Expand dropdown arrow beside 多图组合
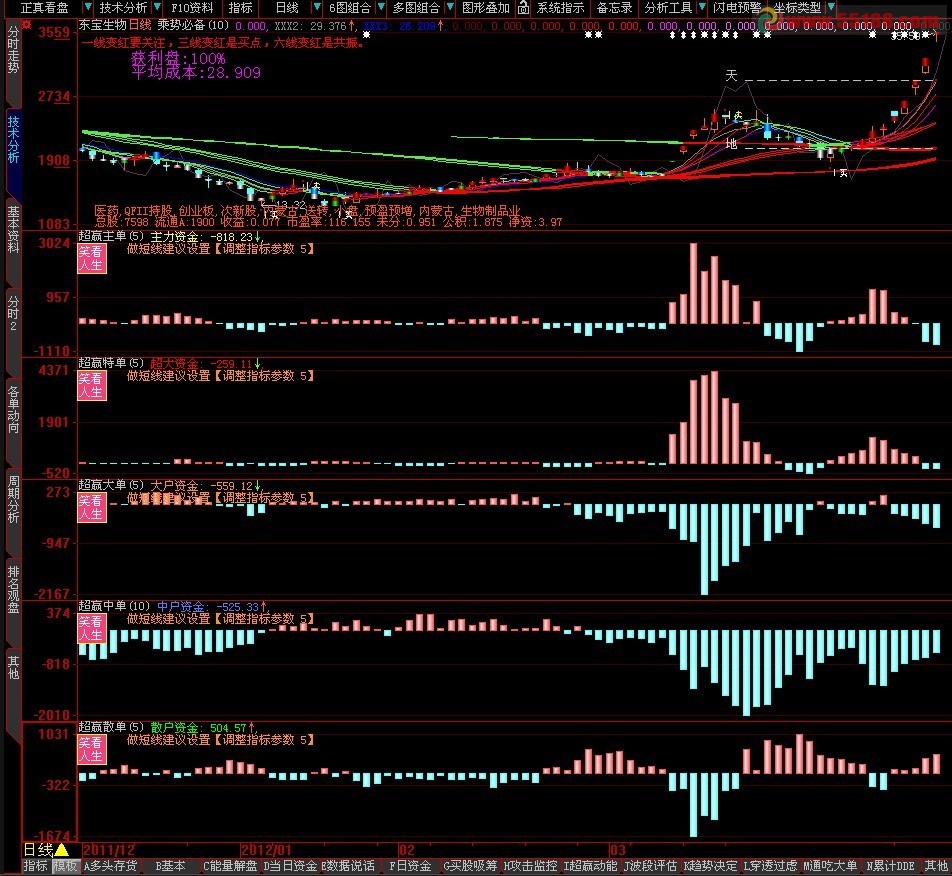Screen dimensions: 952x876 (450, 7)
